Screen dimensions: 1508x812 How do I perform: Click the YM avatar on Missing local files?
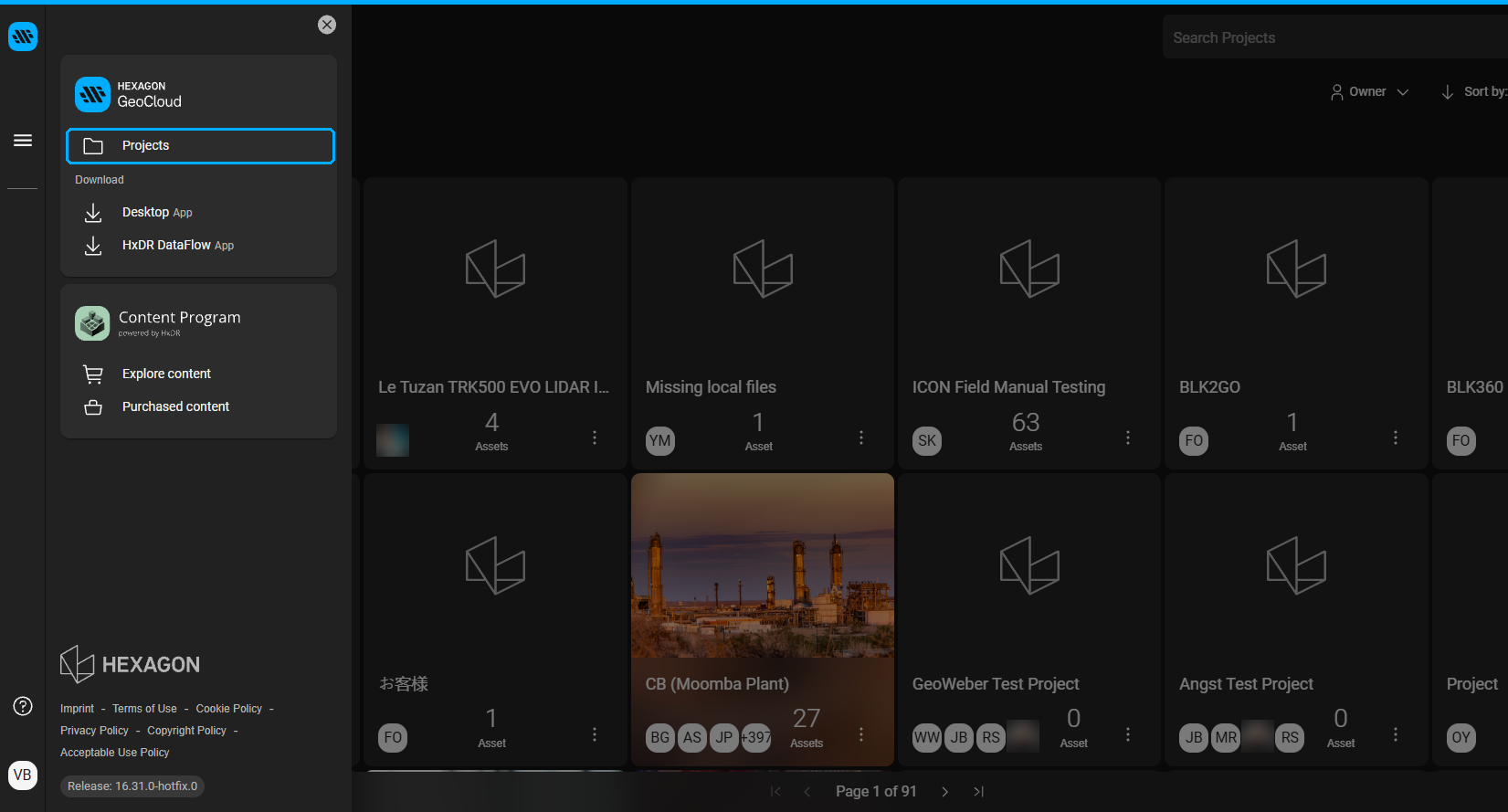[659, 441]
